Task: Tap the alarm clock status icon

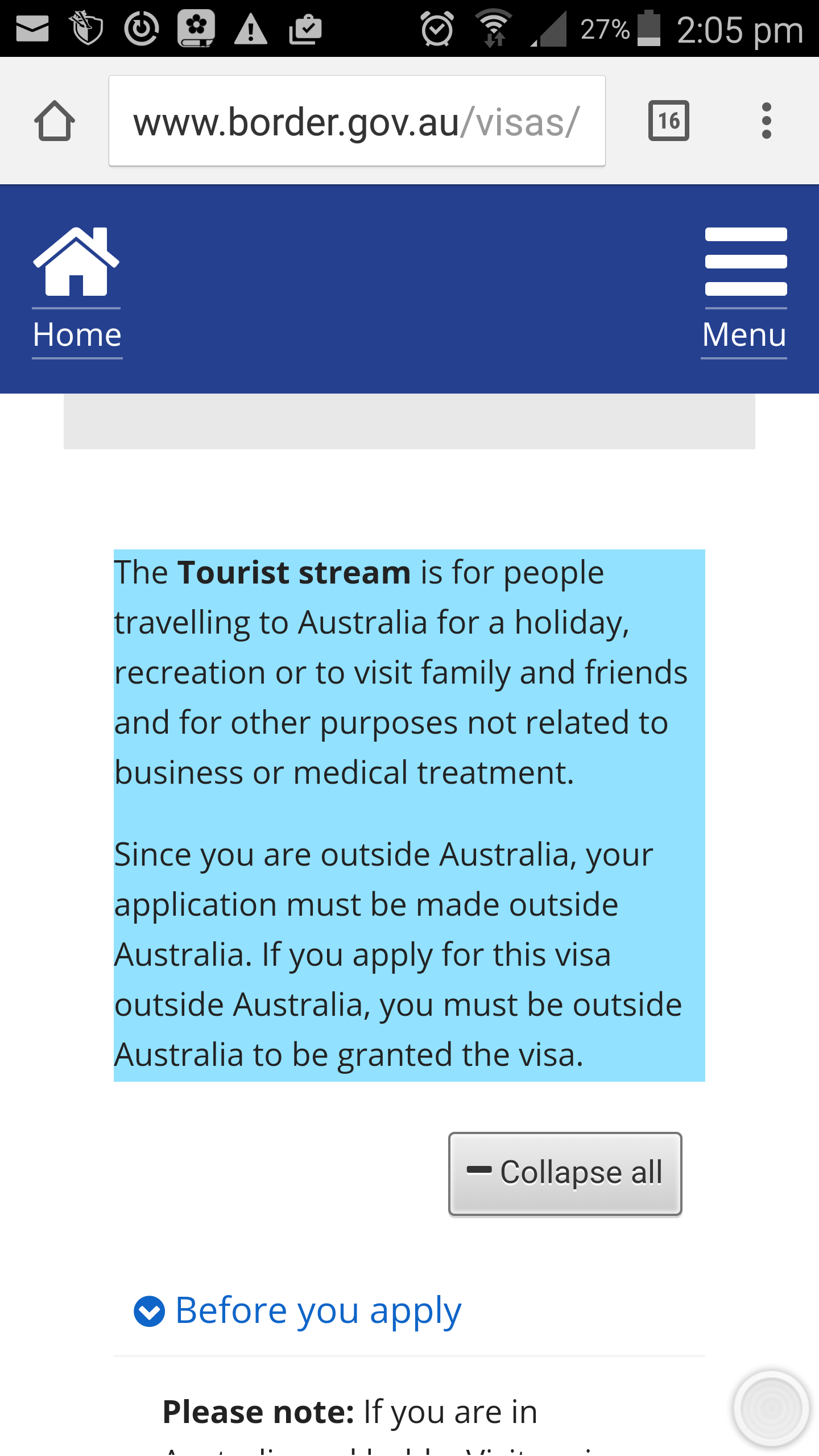Action: tap(437, 28)
